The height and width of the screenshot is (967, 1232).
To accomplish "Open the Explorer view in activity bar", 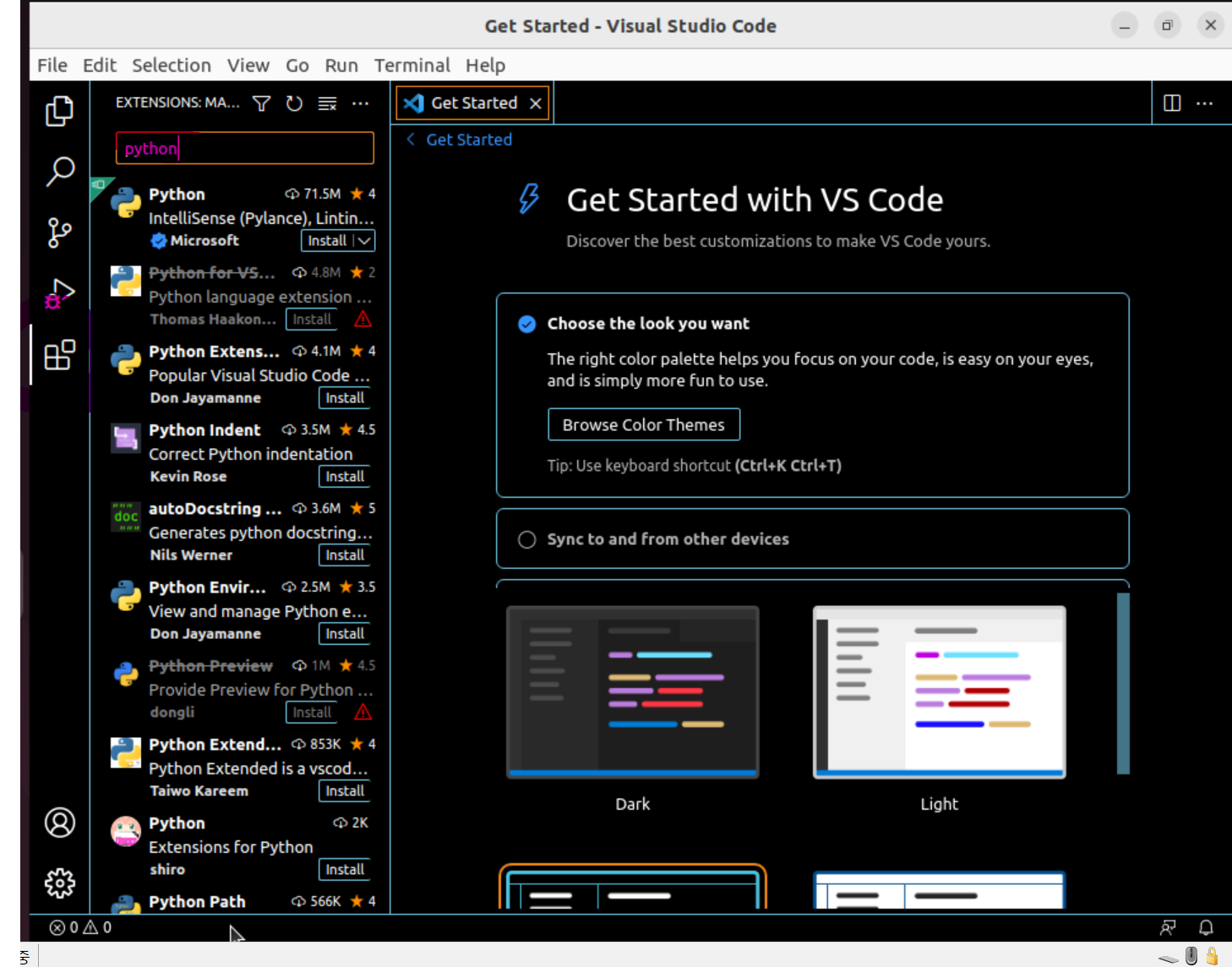I will pyautogui.click(x=59, y=111).
